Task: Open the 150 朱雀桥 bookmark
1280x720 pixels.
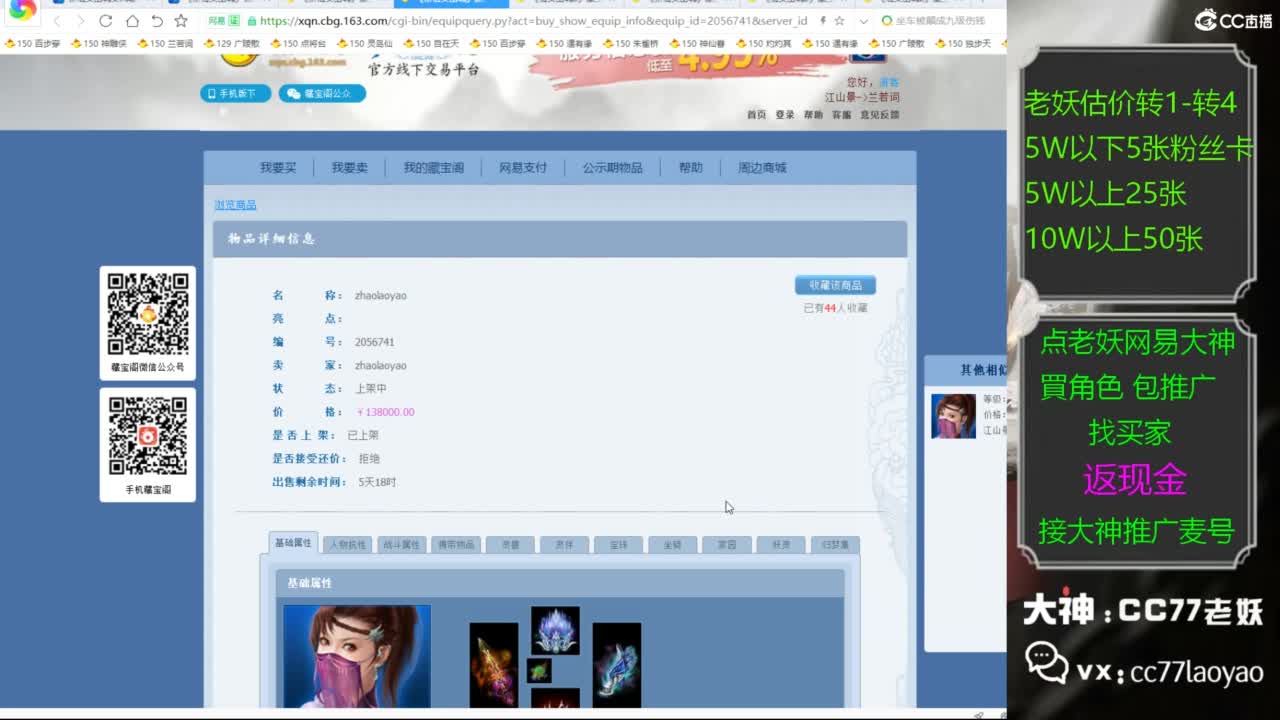Action: pos(630,44)
